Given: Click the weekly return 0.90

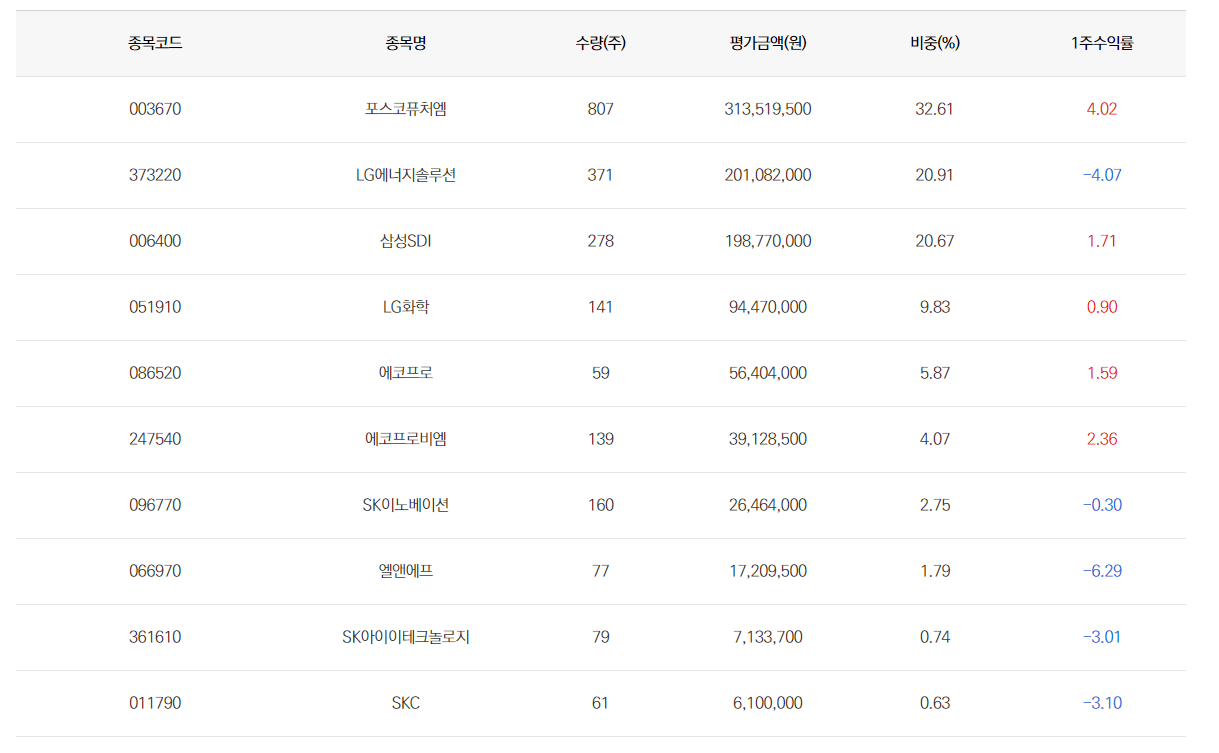Looking at the screenshot, I should pyautogui.click(x=1102, y=307).
